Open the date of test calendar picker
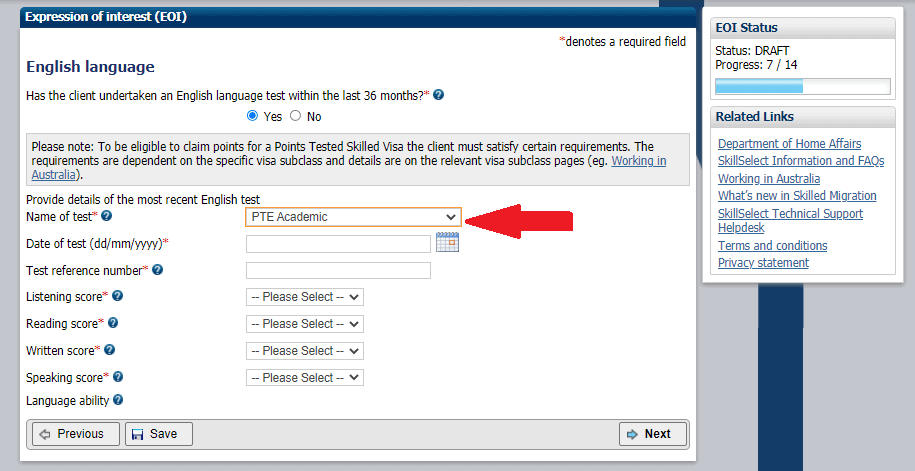This screenshot has width=915, height=471. pyautogui.click(x=447, y=243)
